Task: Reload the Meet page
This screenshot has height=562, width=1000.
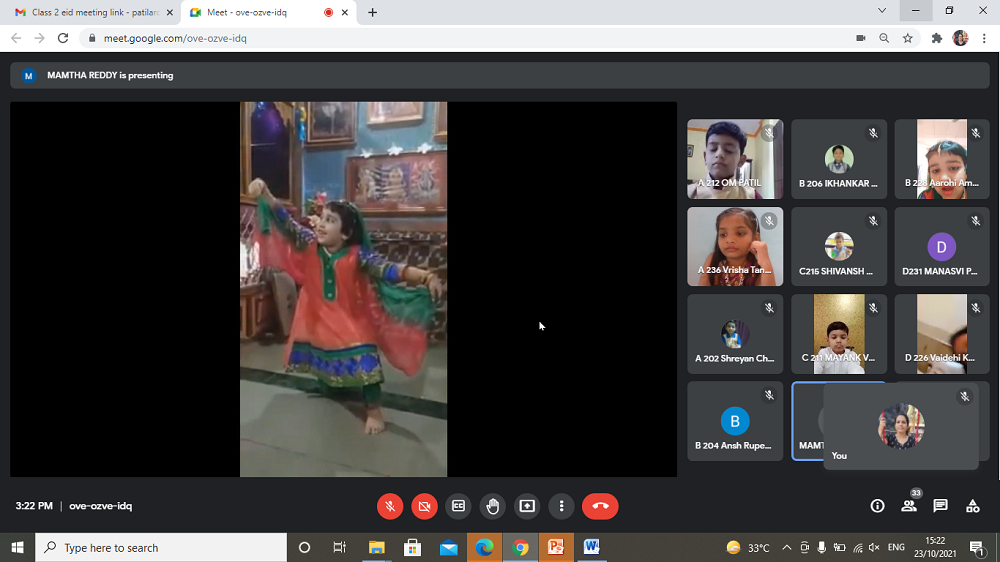Action: (x=63, y=38)
